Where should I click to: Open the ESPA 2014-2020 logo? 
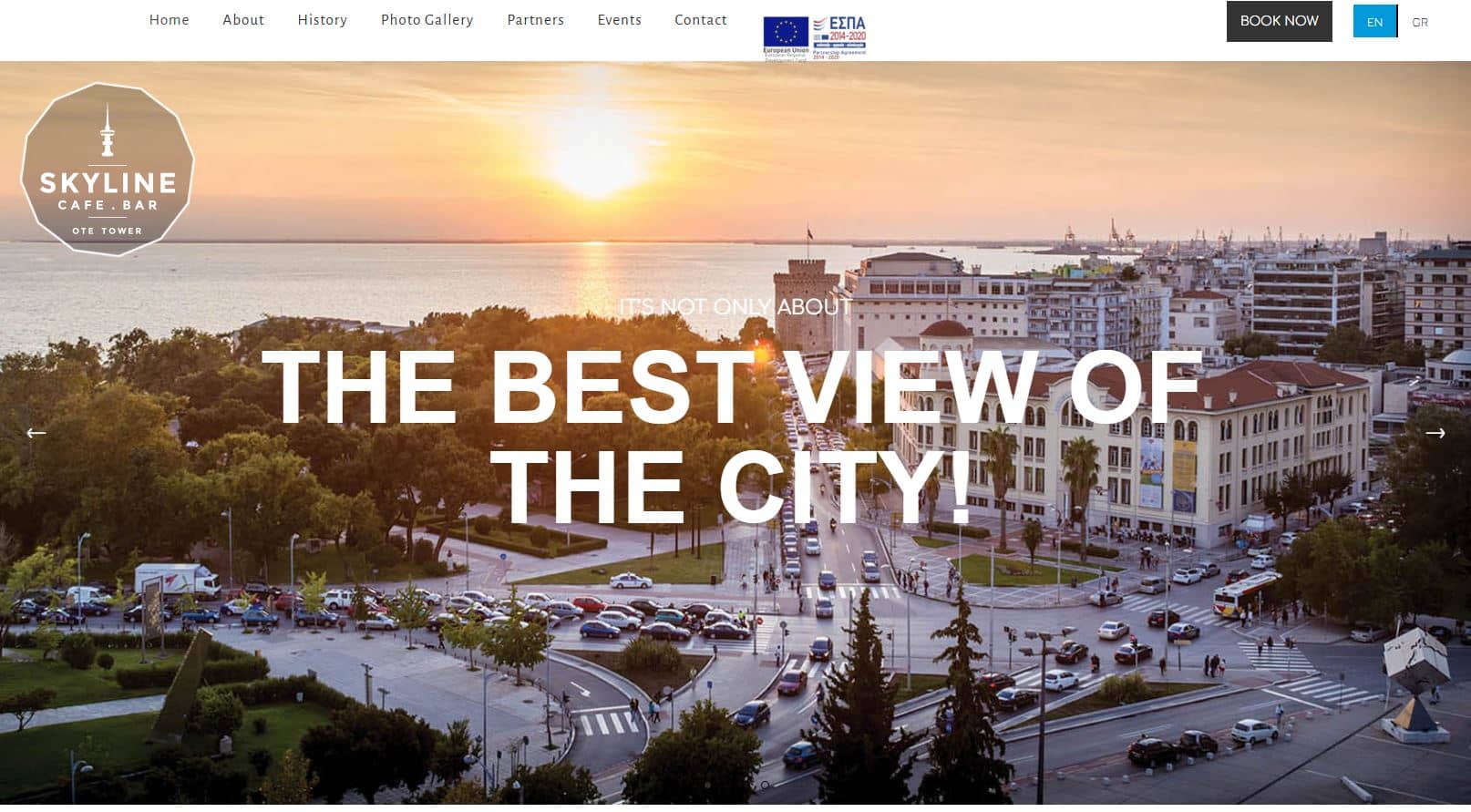839,36
